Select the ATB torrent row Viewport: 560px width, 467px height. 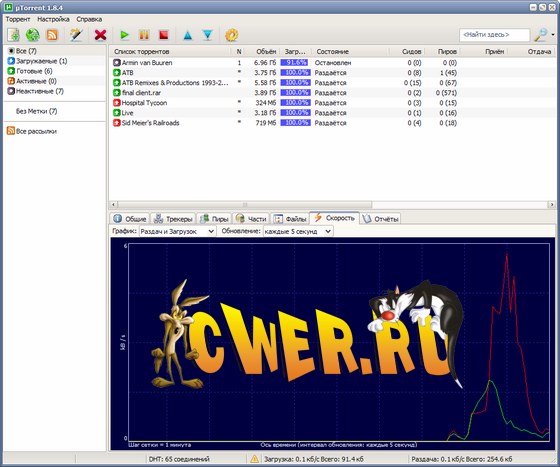[x=332, y=73]
